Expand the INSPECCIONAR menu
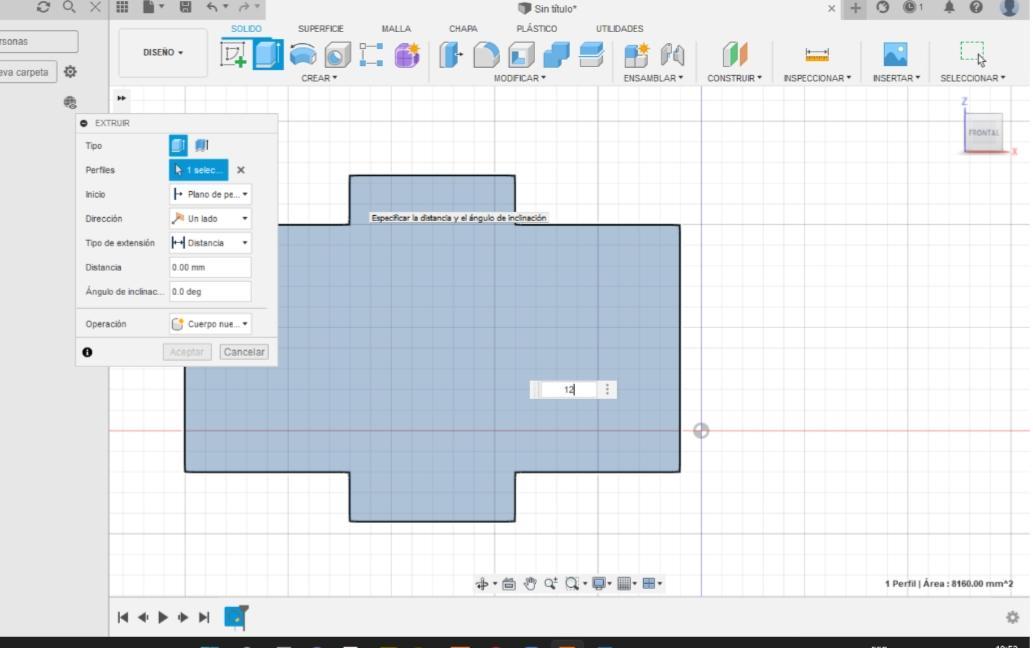This screenshot has height=648, width=1033. 817,78
